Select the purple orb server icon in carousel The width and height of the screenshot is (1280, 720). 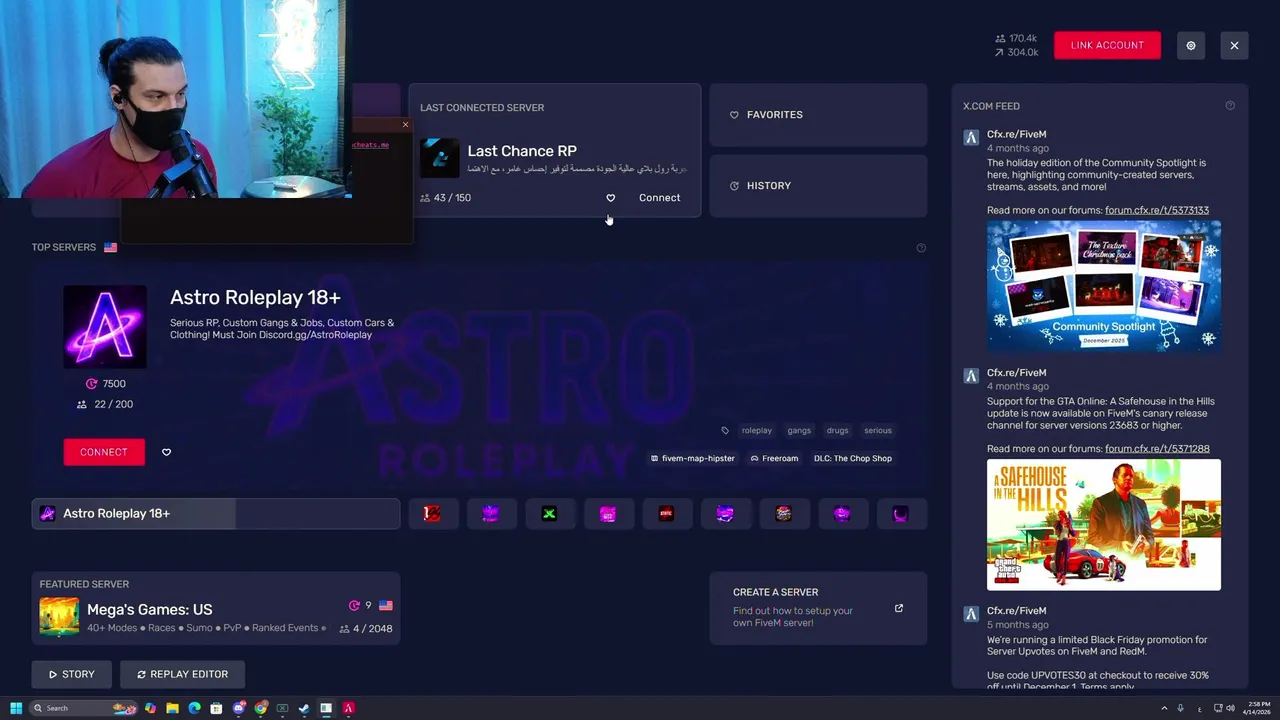(x=842, y=514)
